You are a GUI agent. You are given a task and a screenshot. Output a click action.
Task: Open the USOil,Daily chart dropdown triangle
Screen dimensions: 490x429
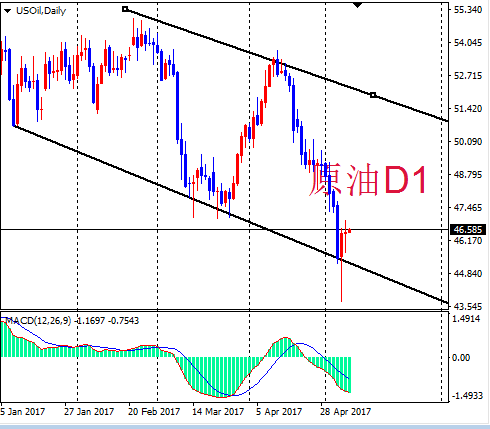(x=7, y=11)
